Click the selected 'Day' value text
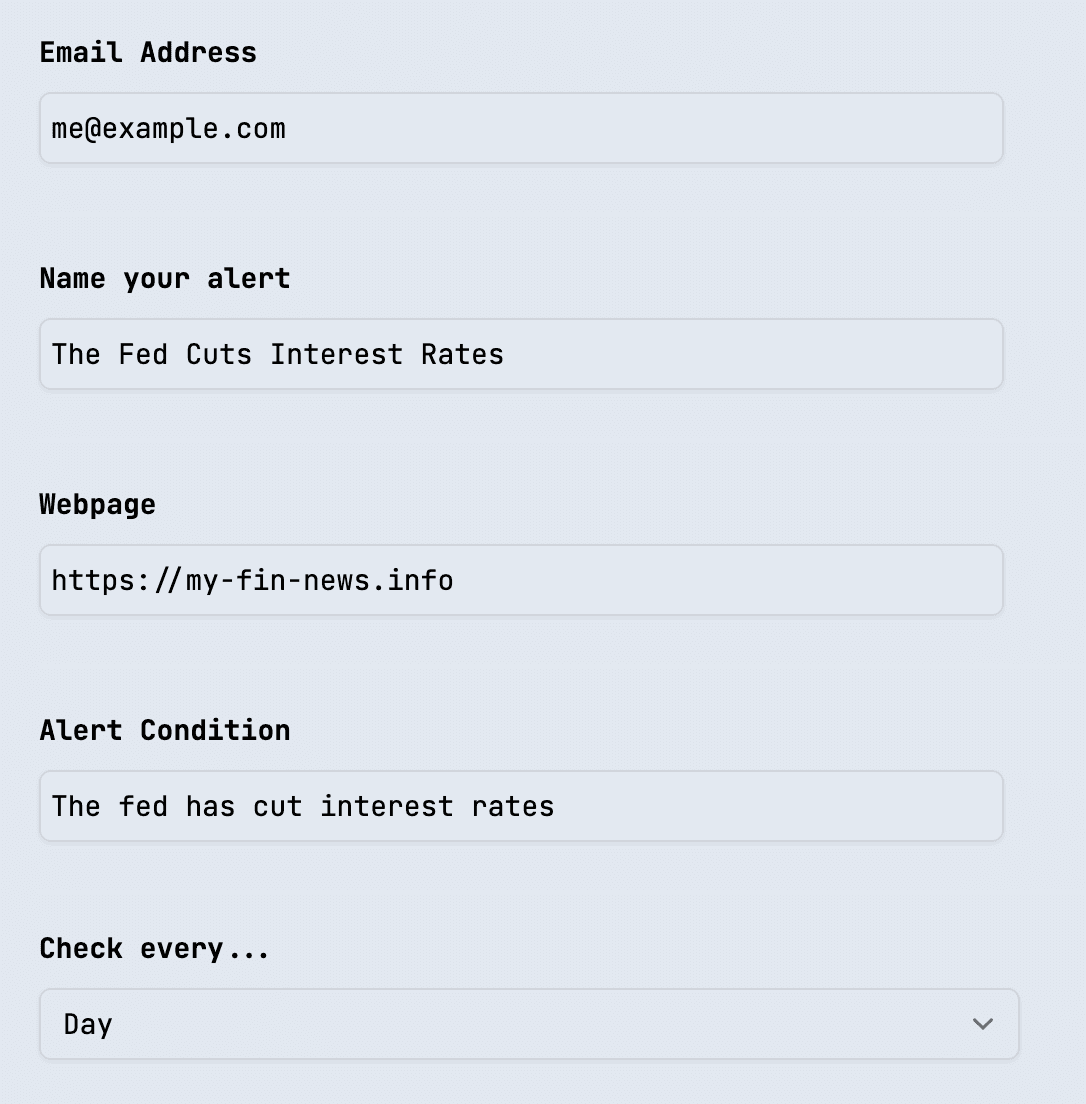The height and width of the screenshot is (1104, 1086). (88, 1024)
